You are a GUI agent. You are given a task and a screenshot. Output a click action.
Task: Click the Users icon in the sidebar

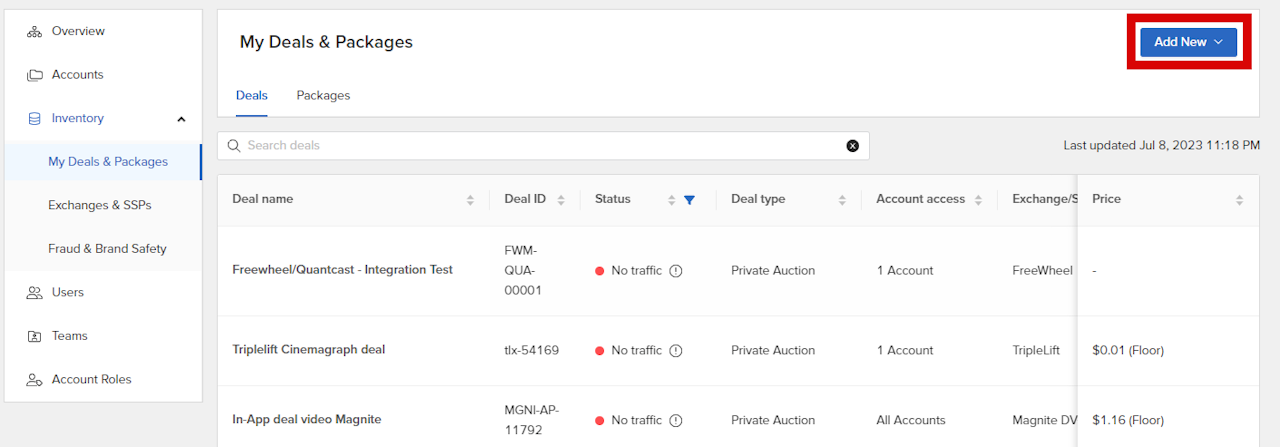tap(35, 293)
